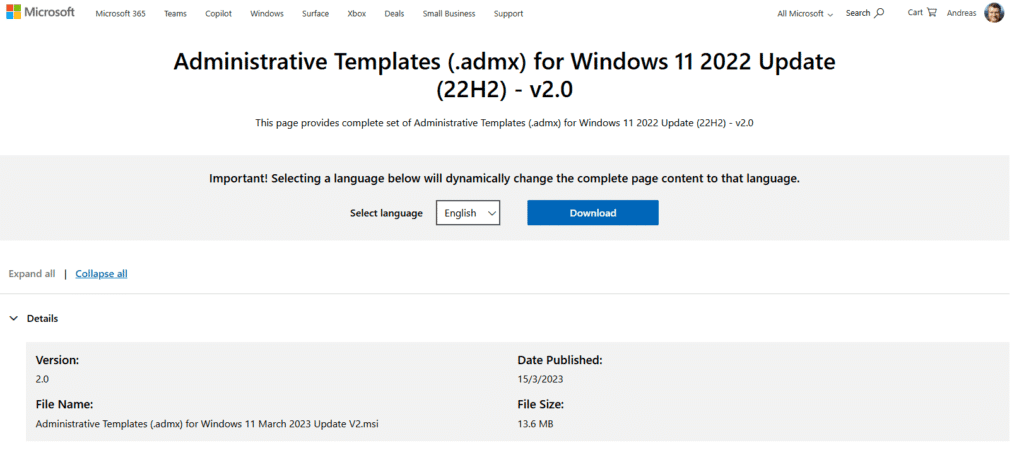Open Small Business navigation link
This screenshot has height=462, width=1024.
point(449,14)
